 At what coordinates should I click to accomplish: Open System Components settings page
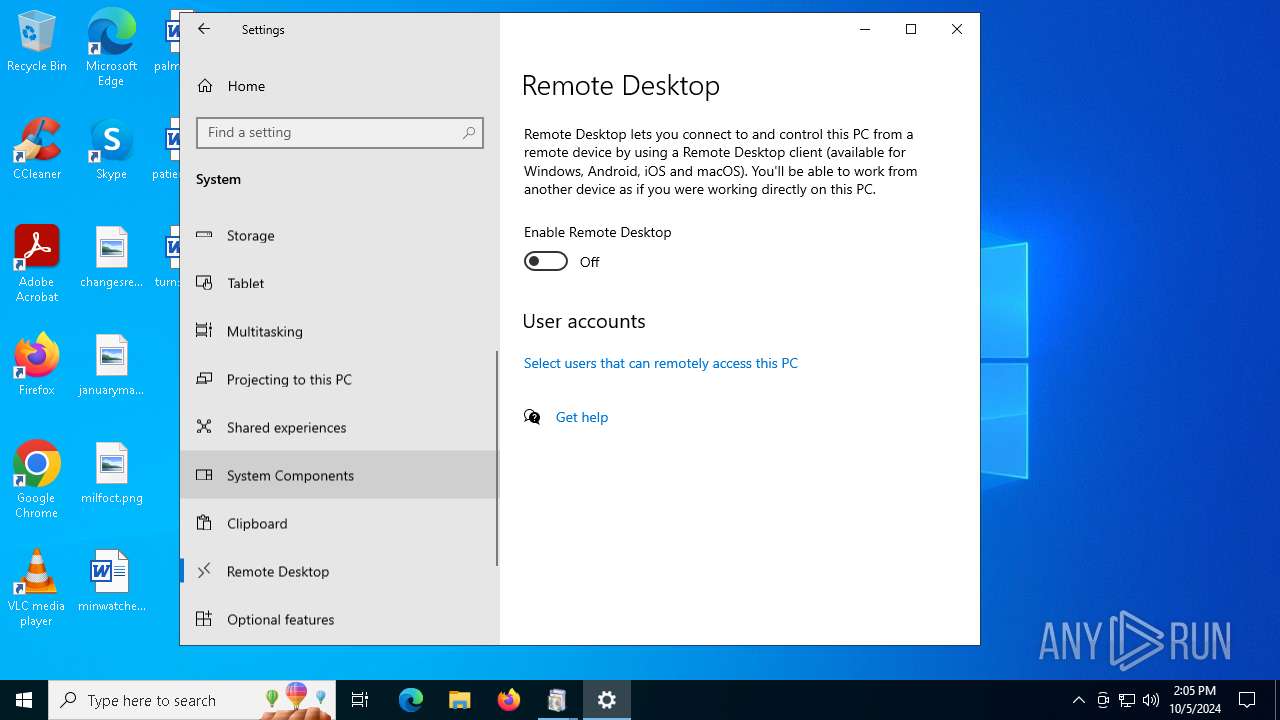coord(339,475)
